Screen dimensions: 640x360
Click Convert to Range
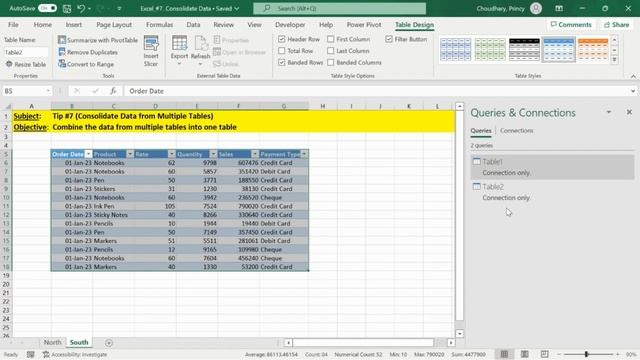[86, 64]
